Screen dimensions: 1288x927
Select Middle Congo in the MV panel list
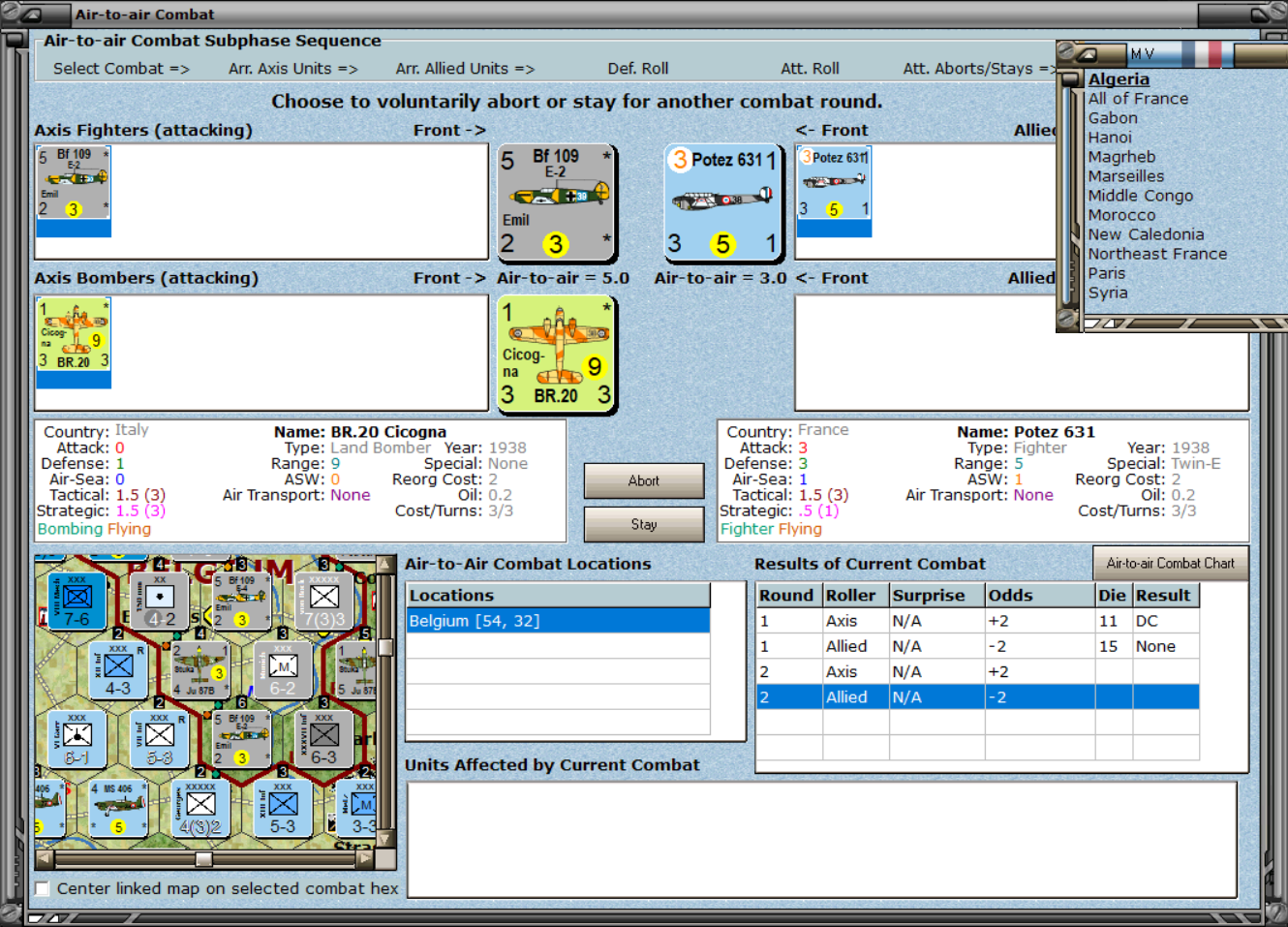pyautogui.click(x=1141, y=196)
